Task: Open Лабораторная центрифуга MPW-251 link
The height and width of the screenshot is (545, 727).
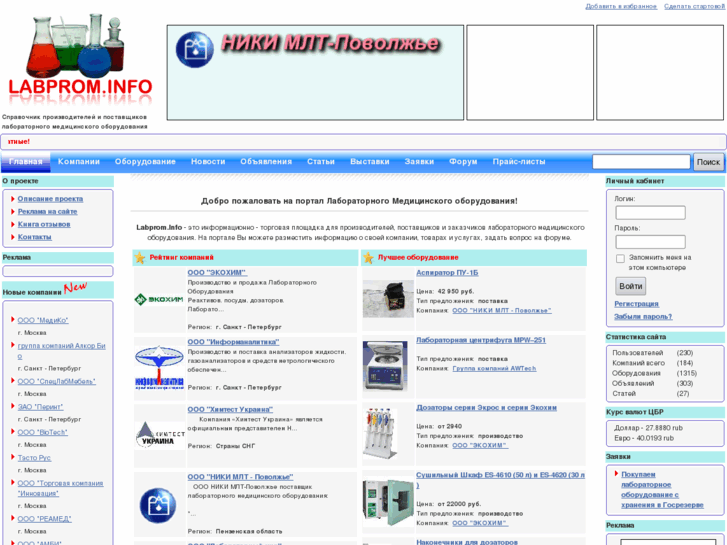Action: tap(481, 340)
